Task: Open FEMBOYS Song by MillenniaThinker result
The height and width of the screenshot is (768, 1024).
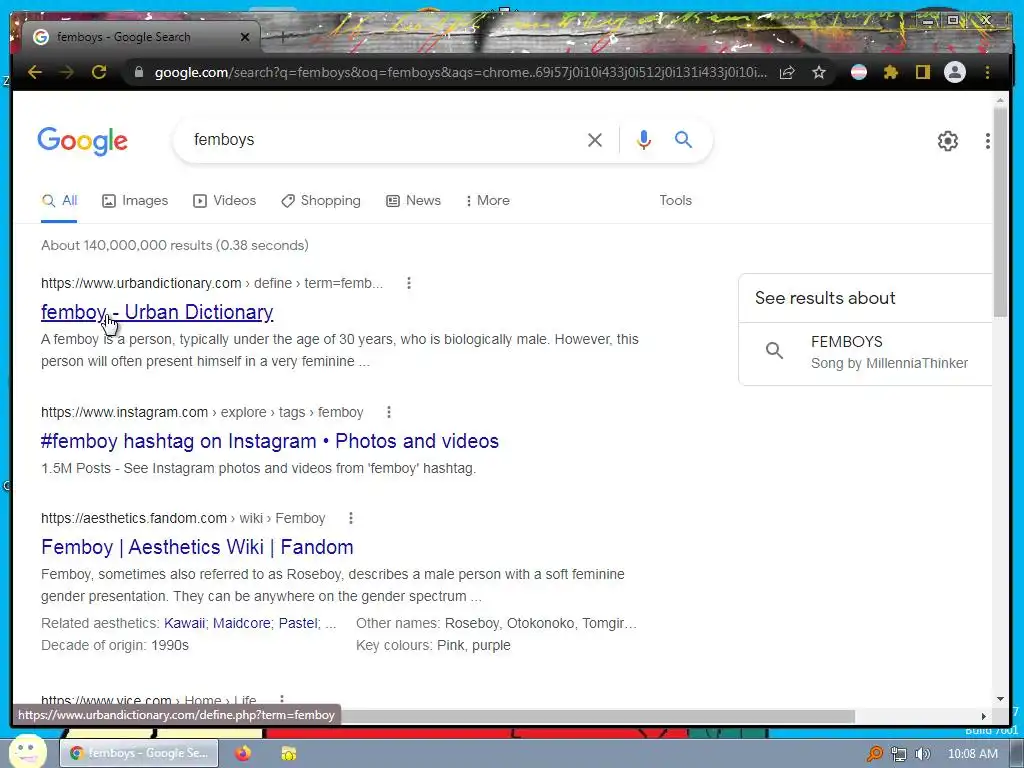Action: pyautogui.click(x=865, y=352)
